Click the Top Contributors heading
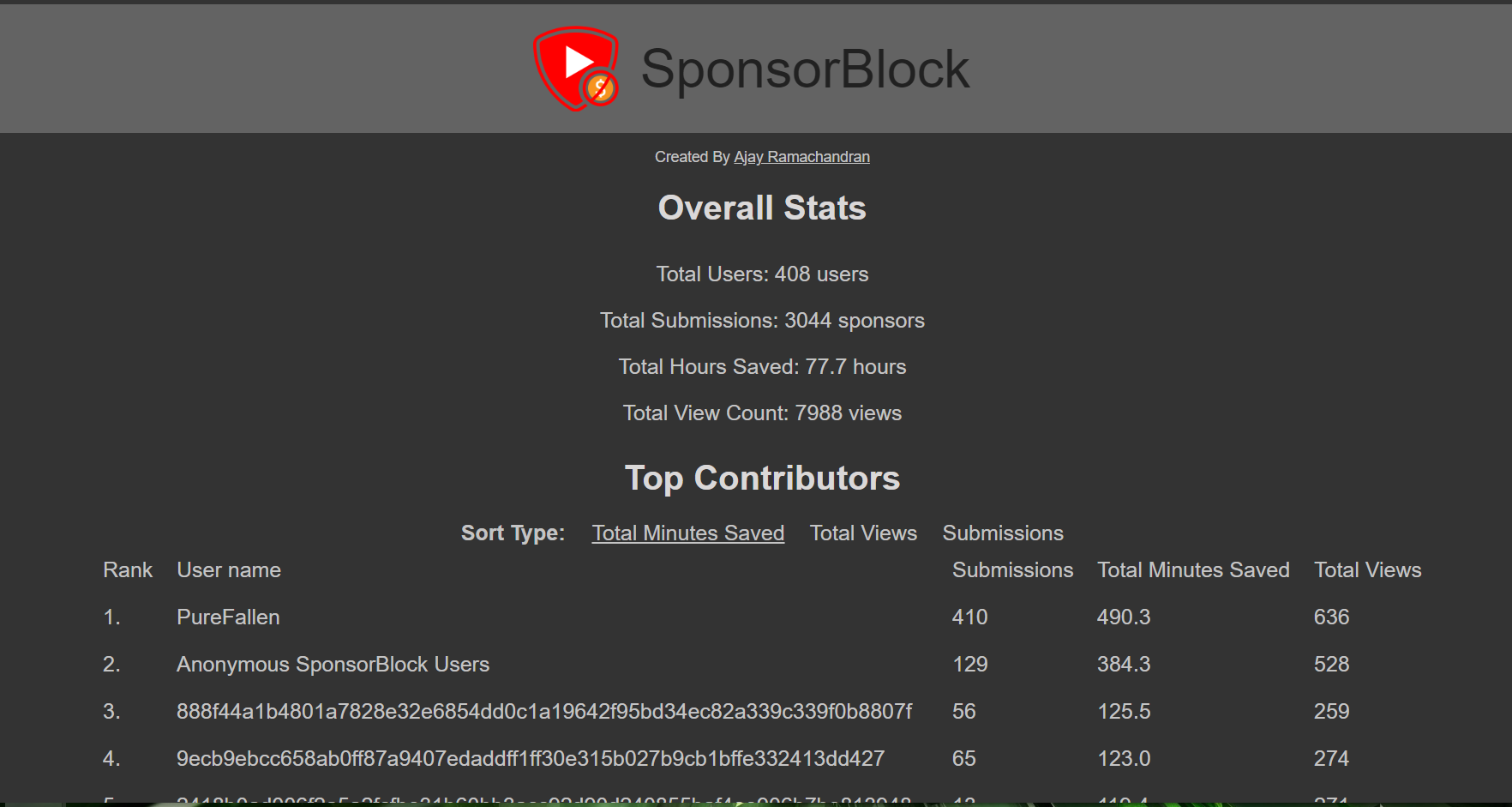This screenshot has height=807, width=1512. (762, 478)
